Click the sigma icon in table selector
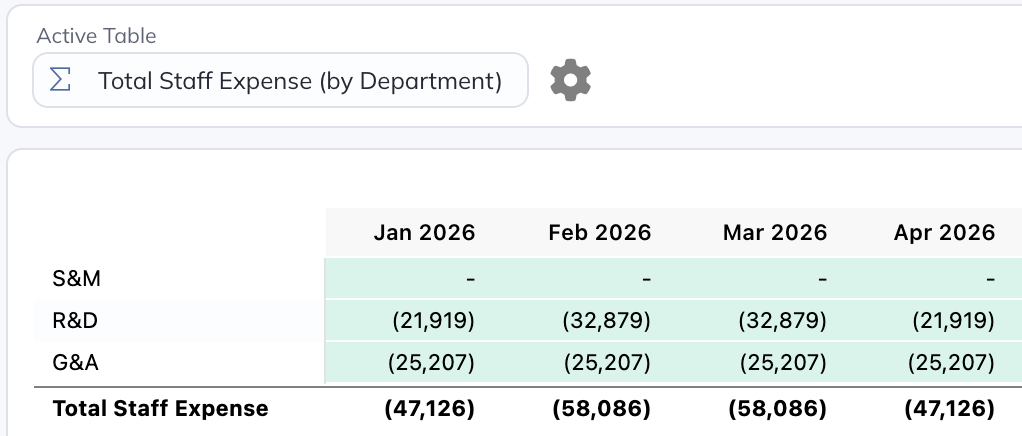 [61, 81]
